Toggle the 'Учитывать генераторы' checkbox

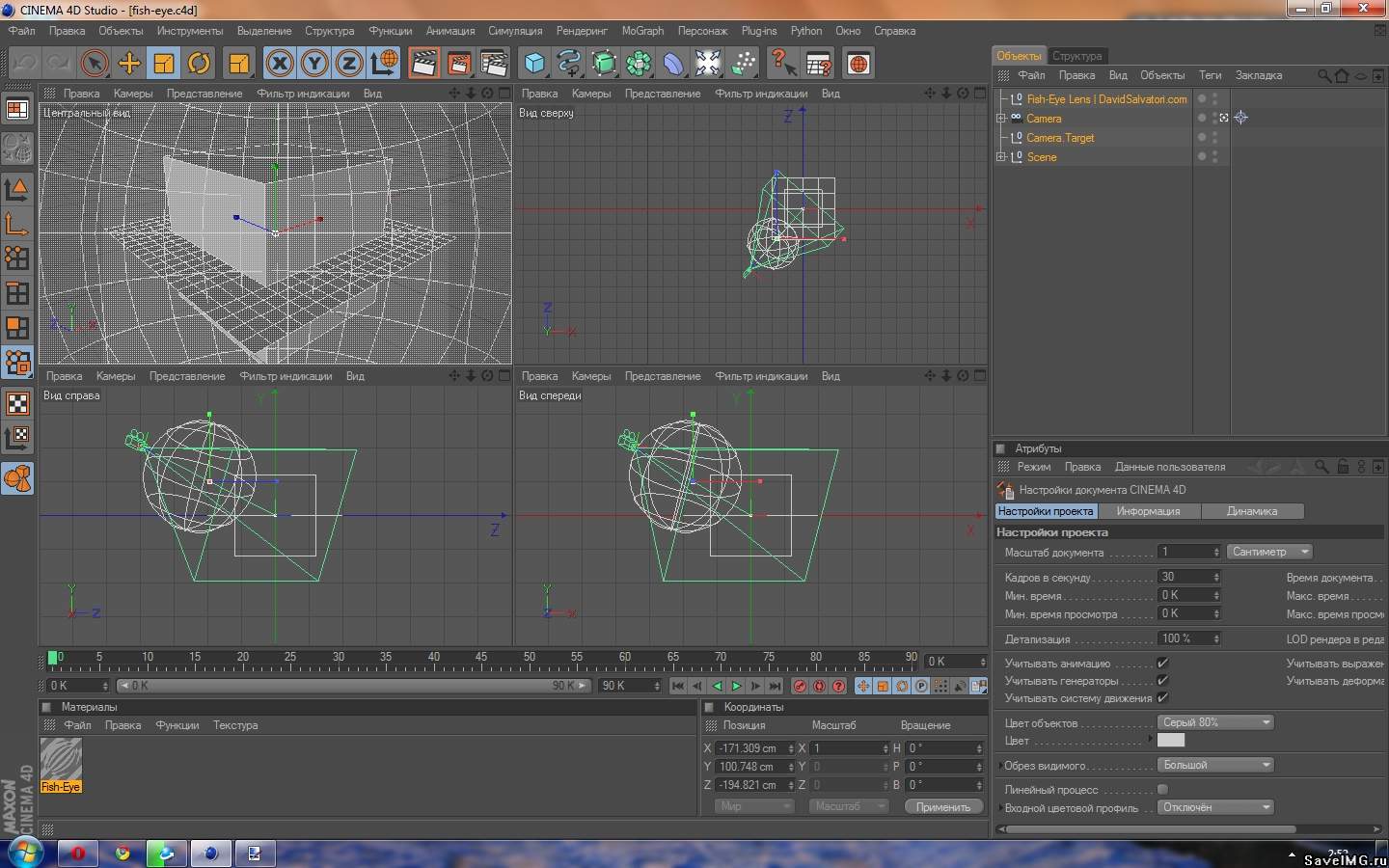pos(1162,681)
